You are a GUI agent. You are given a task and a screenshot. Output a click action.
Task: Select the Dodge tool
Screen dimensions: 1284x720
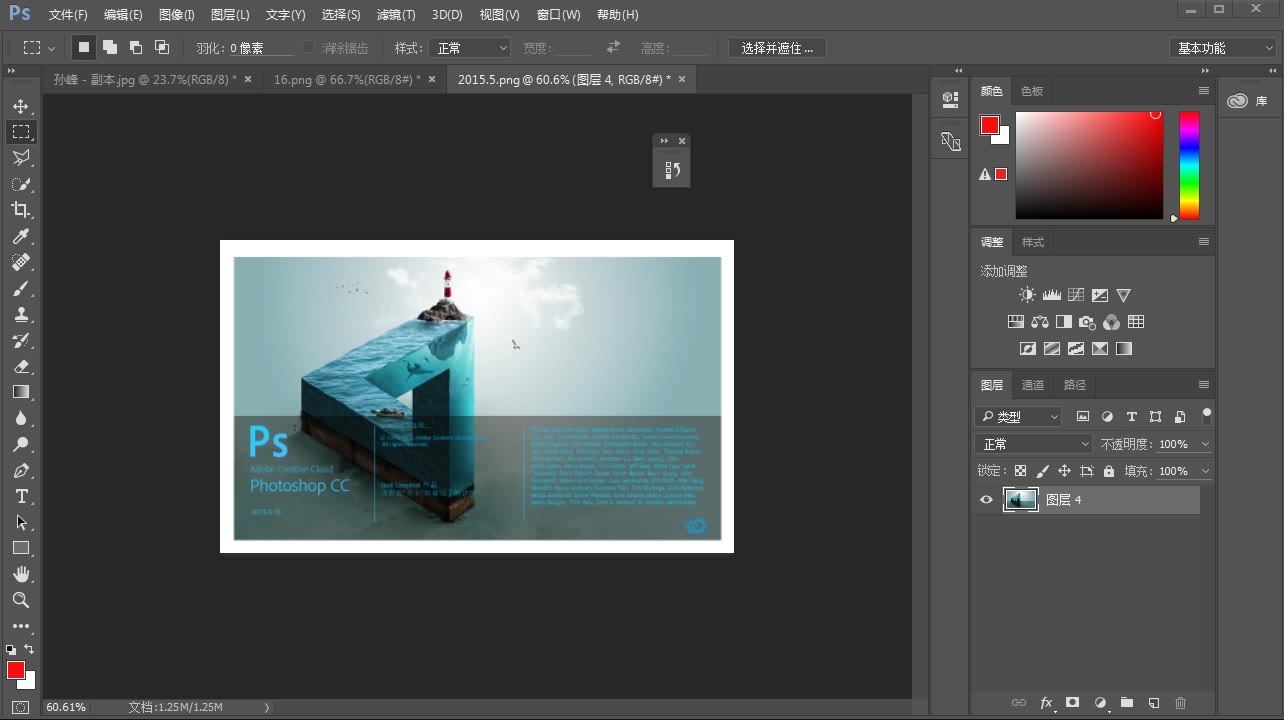pos(21,444)
